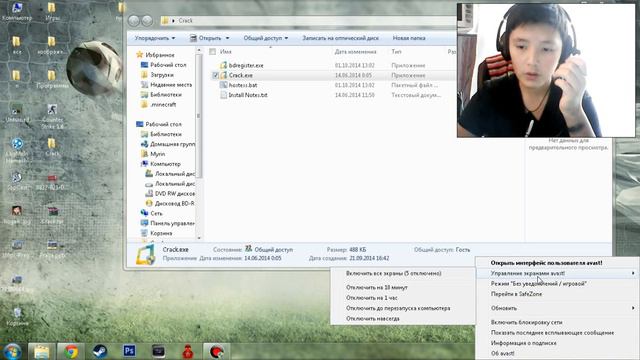Image resolution: width=640 pixels, height=360 pixels.
Task: Click Записать на оптический диск
Action: coord(340,38)
